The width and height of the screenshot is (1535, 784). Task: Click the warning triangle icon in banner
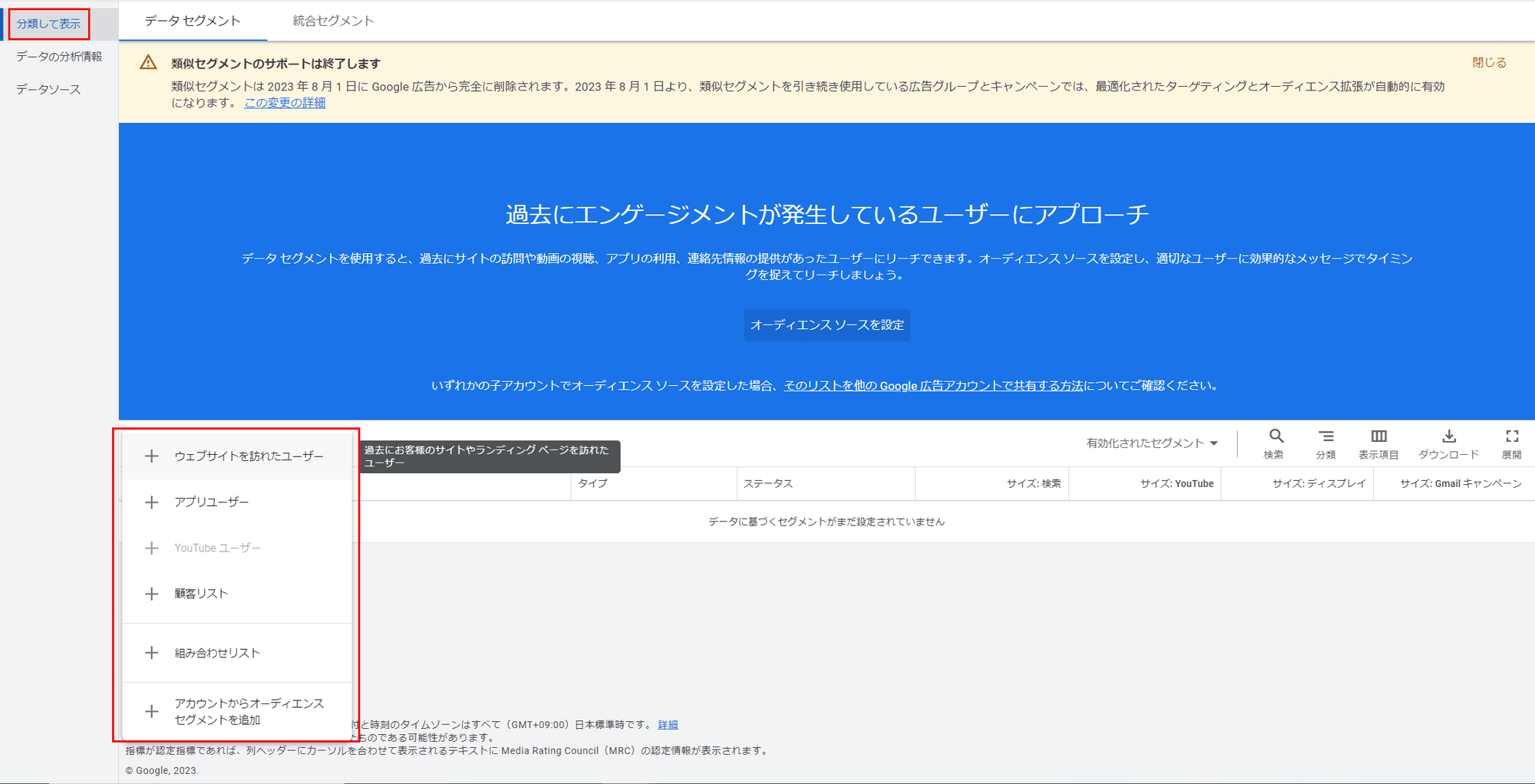[x=148, y=63]
